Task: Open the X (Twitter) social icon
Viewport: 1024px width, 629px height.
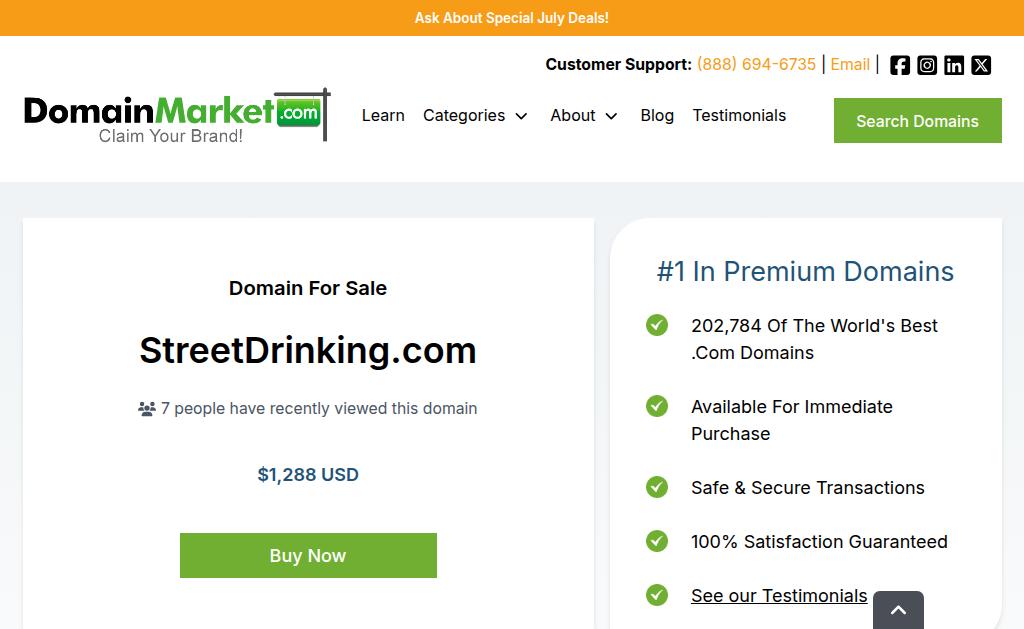Action: pos(981,65)
